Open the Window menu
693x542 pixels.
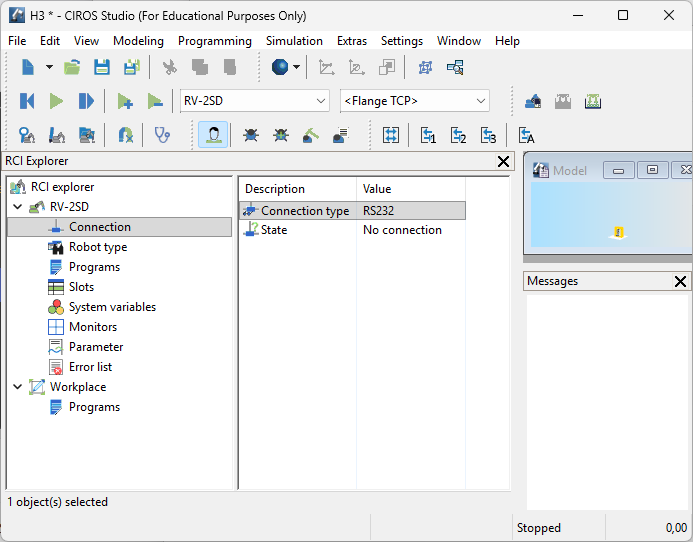coord(459,41)
